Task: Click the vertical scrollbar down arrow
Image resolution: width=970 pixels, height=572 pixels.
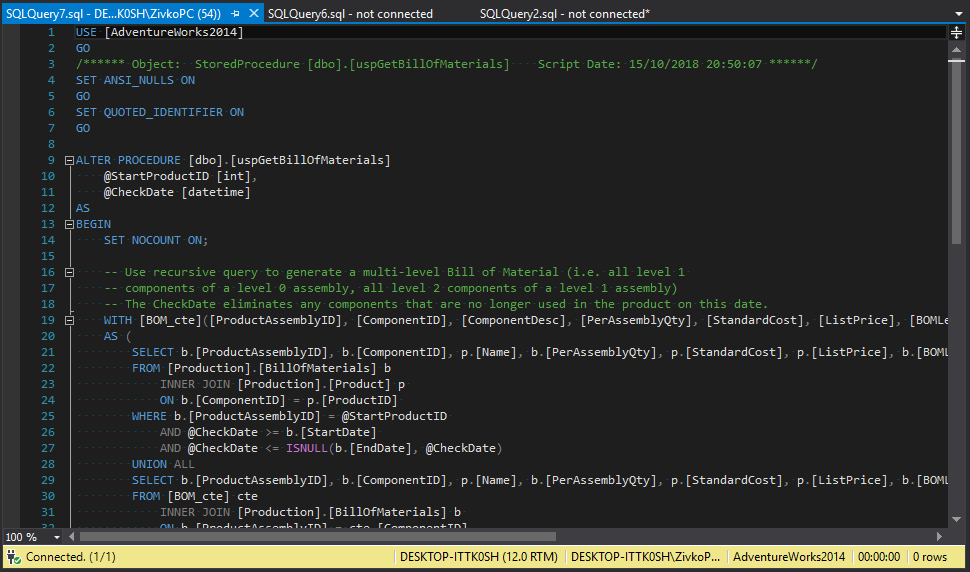Action: pos(956,519)
